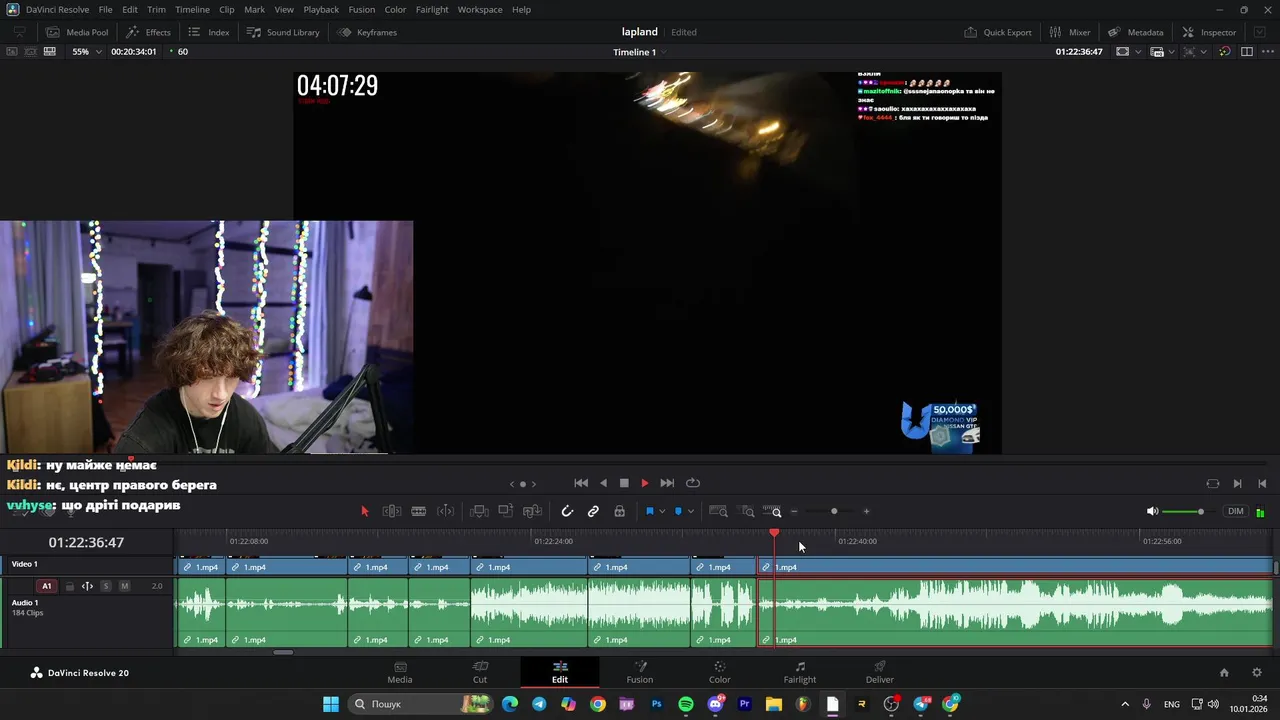Adjust the timeline zoom slider handle
This screenshot has width=1280, height=720.
pyautogui.click(x=834, y=511)
